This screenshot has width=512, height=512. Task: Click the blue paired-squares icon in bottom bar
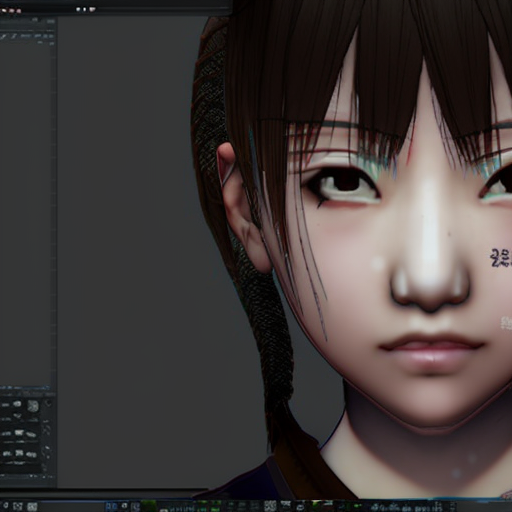(111, 506)
